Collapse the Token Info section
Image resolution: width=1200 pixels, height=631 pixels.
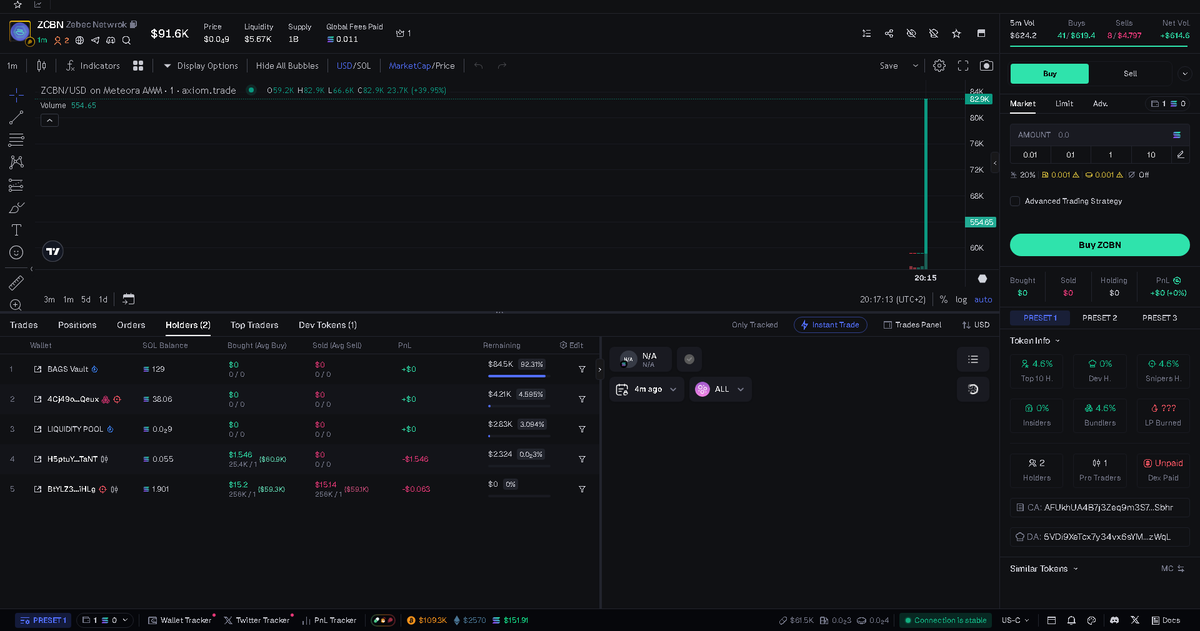coord(1036,340)
